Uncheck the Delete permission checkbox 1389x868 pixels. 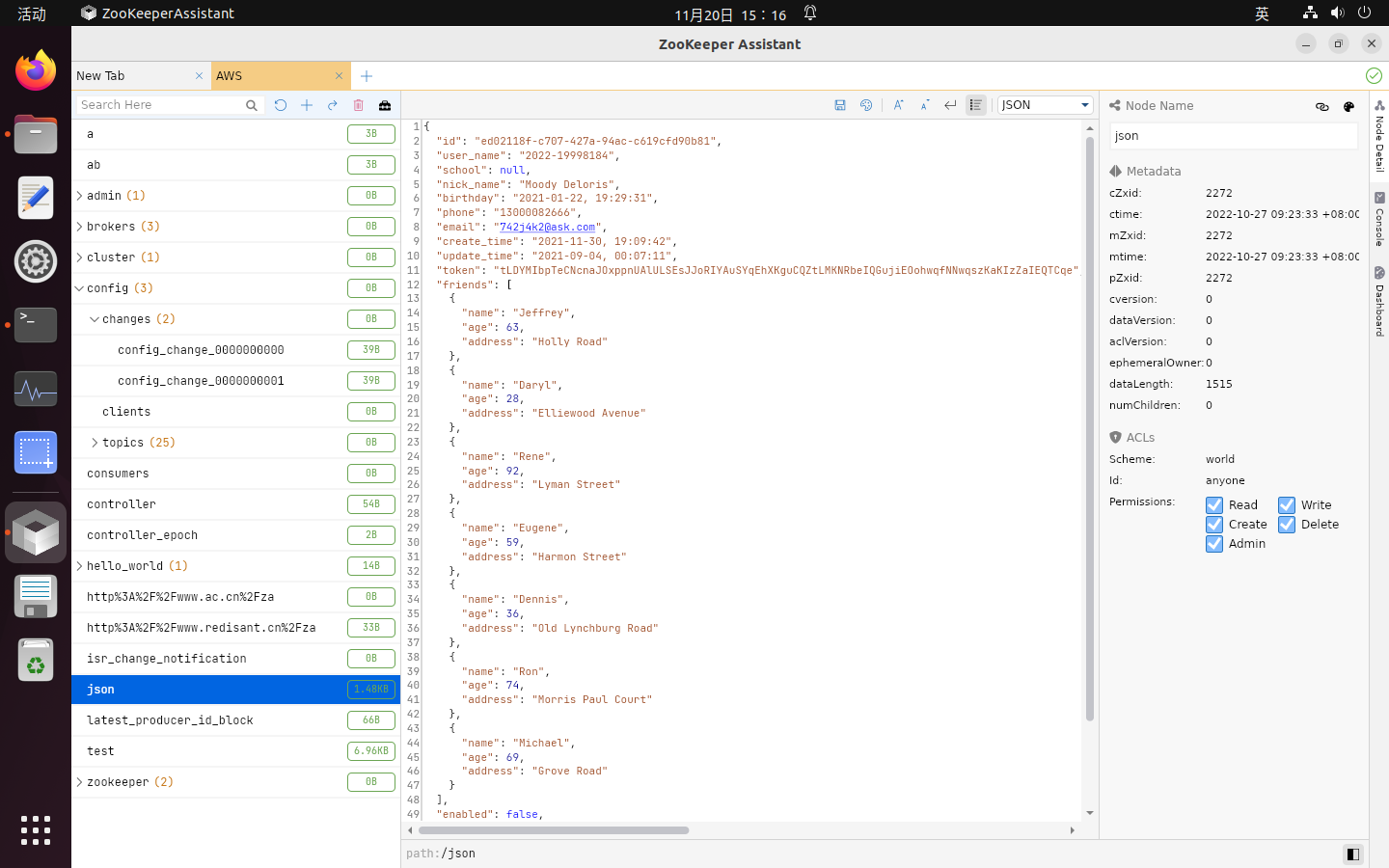1287,525
